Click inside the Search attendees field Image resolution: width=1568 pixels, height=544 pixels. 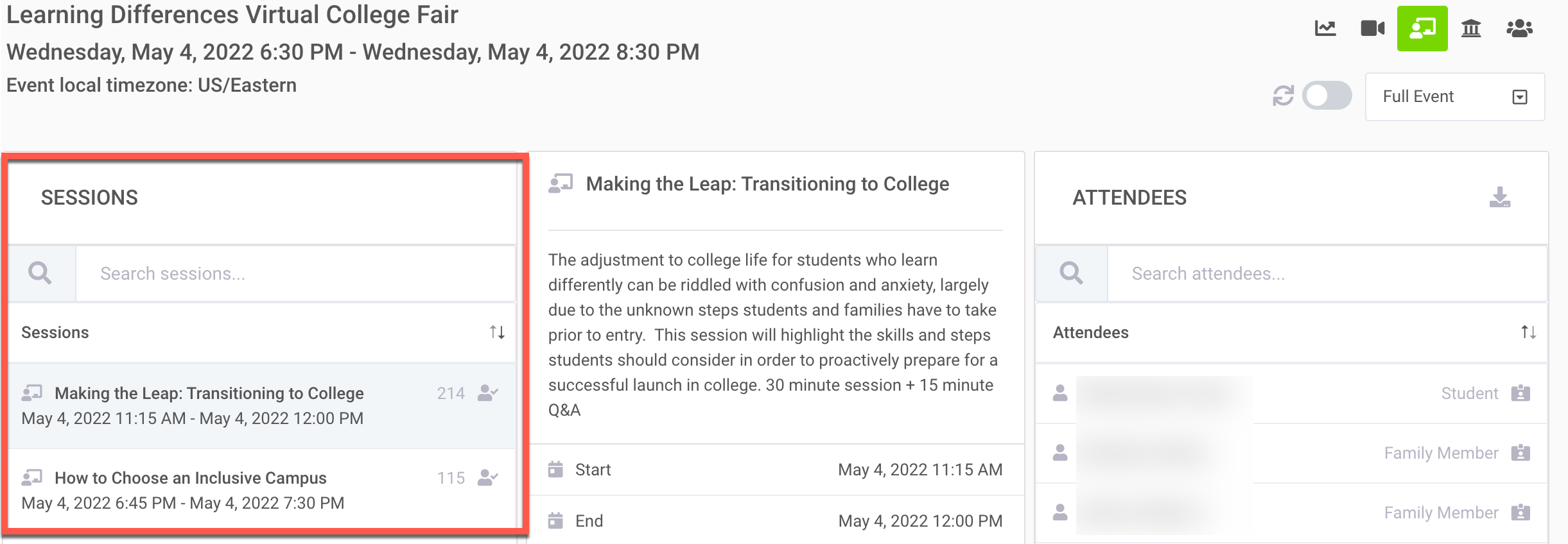coord(1326,274)
